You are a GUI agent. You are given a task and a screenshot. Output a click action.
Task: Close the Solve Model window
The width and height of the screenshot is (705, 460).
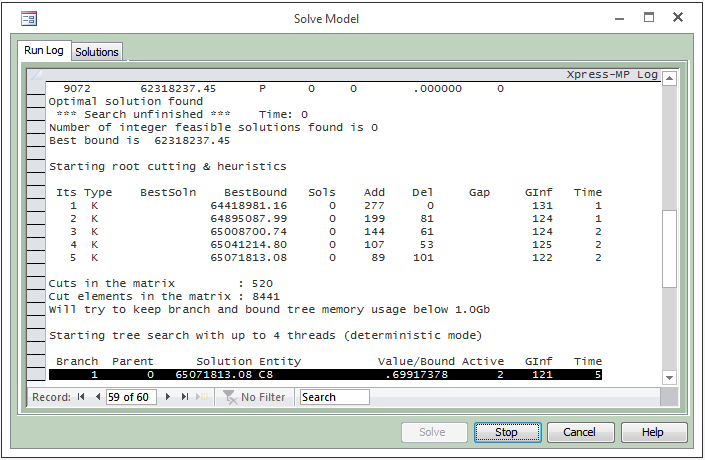pos(678,18)
